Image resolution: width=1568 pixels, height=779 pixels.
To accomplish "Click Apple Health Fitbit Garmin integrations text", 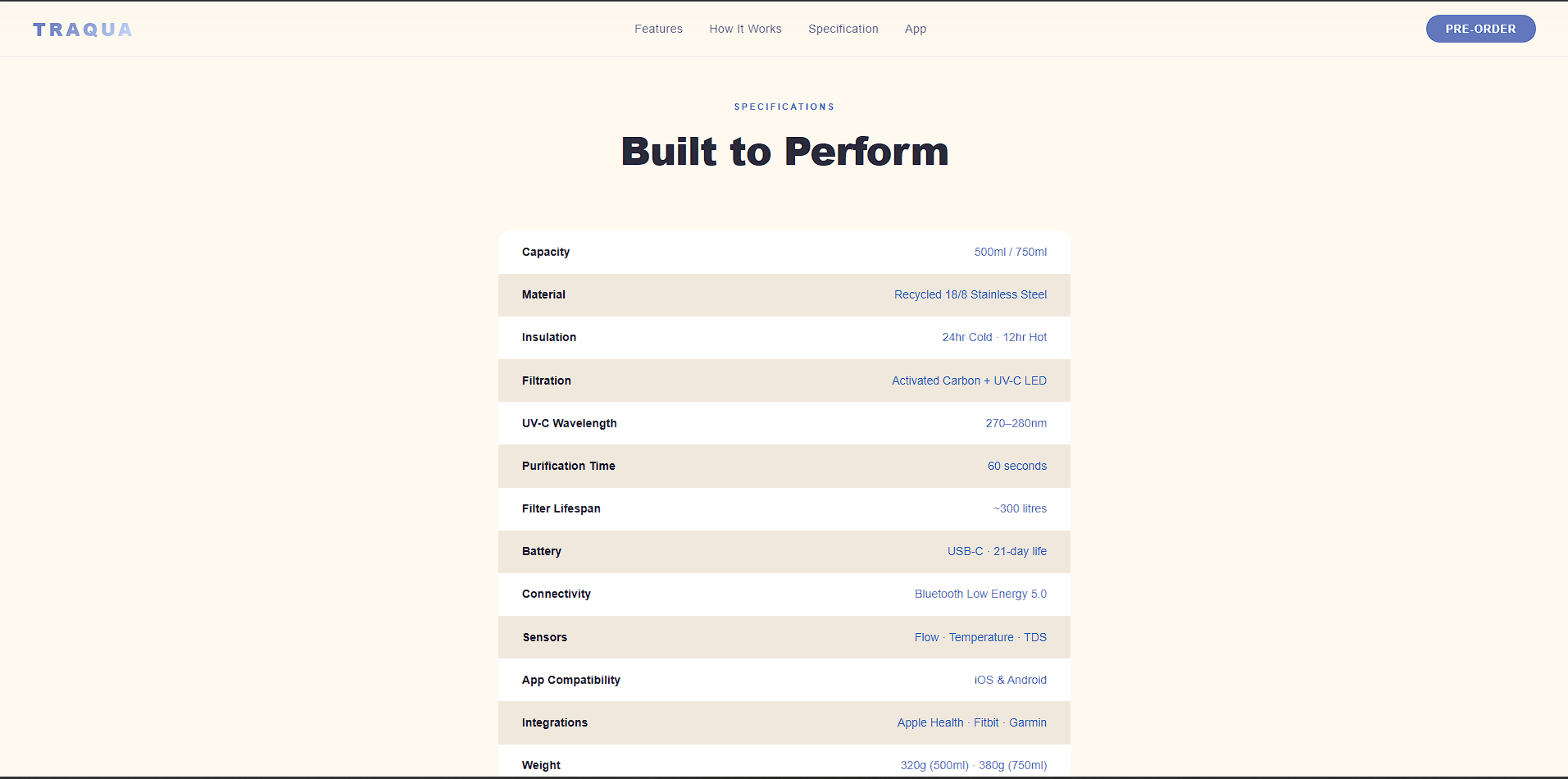I will point(971,722).
